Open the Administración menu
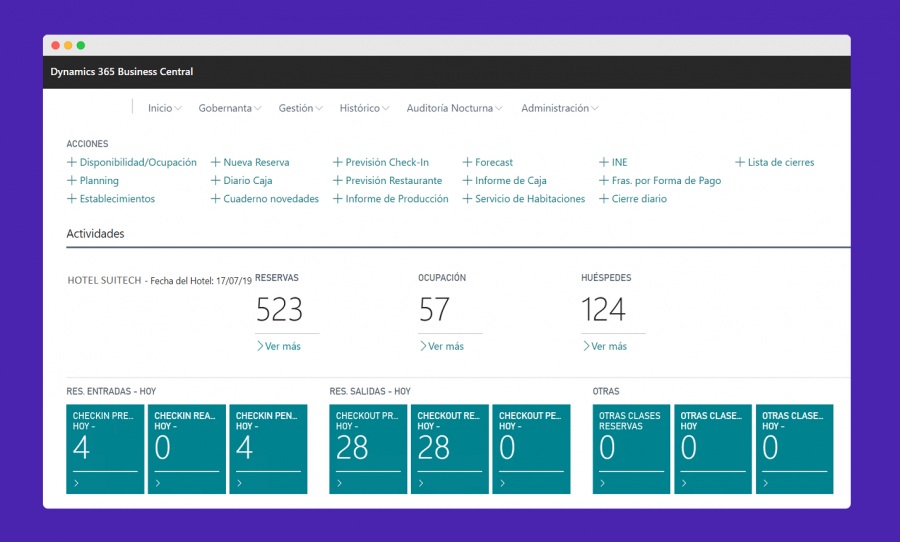900x542 pixels. click(555, 108)
